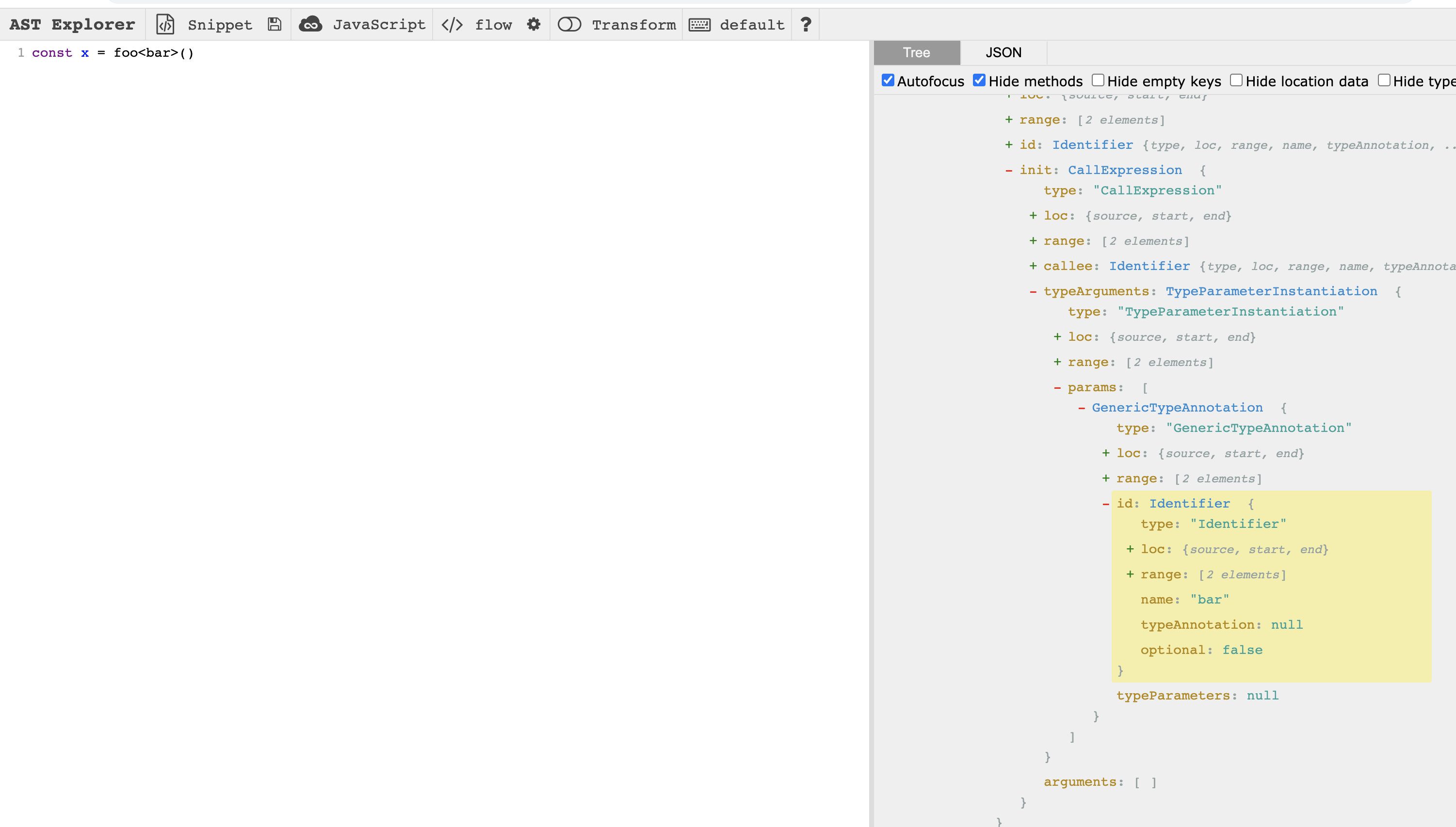
Task: Uncheck the Autofocus checkbox
Action: click(888, 80)
